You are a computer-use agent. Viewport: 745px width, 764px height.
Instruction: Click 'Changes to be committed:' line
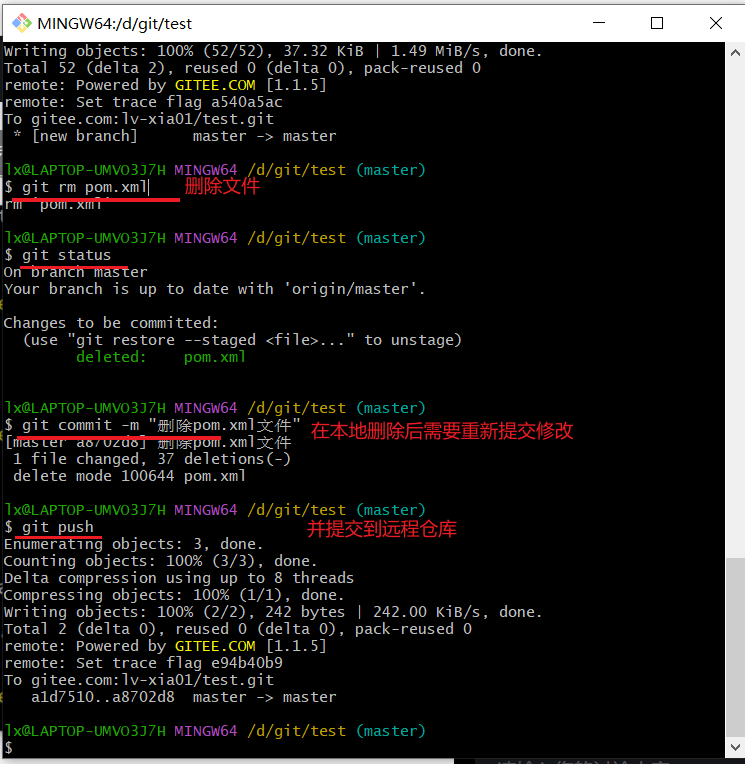[x=111, y=323]
